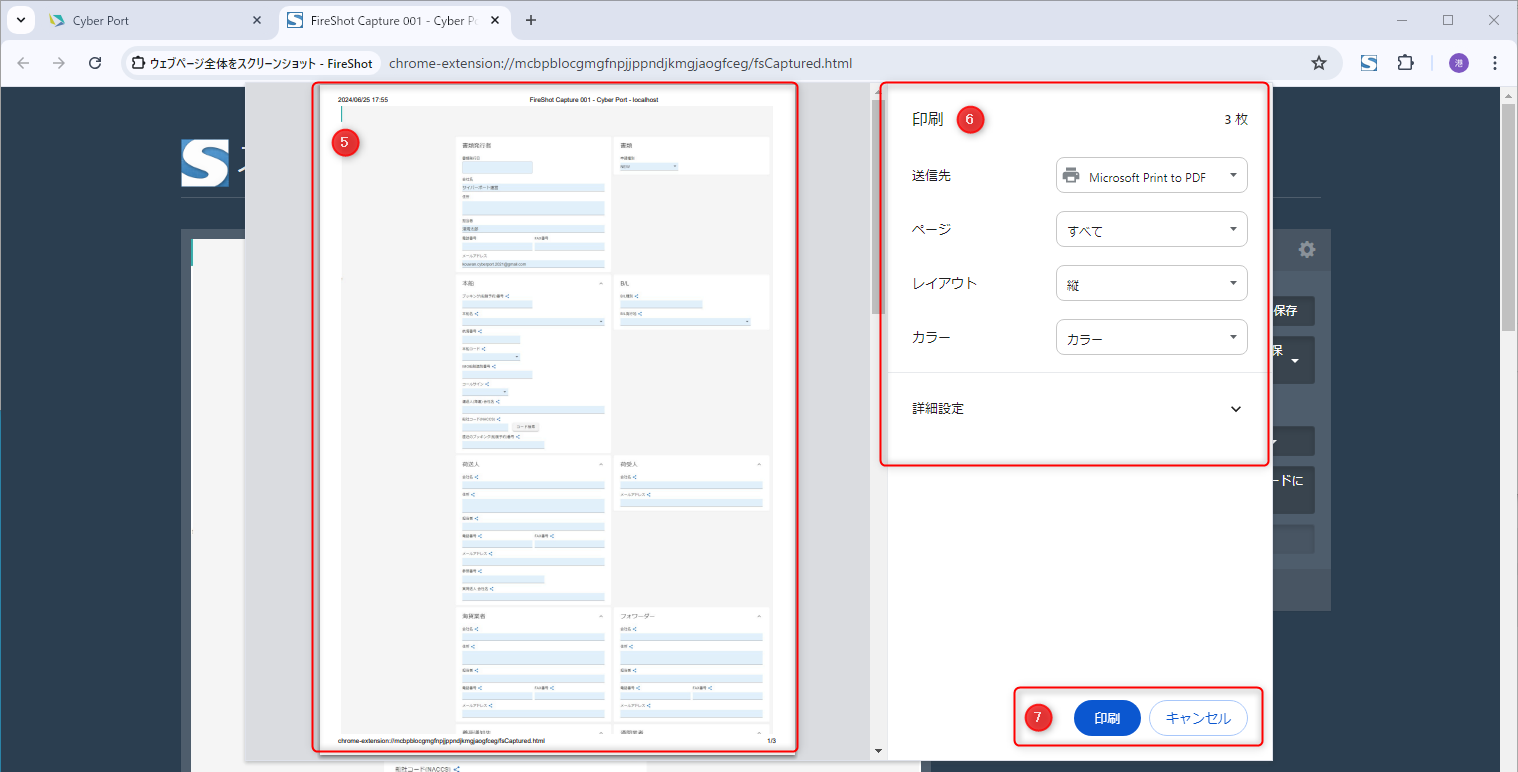
Task: Click the blue 印刷 button
Action: click(1107, 718)
